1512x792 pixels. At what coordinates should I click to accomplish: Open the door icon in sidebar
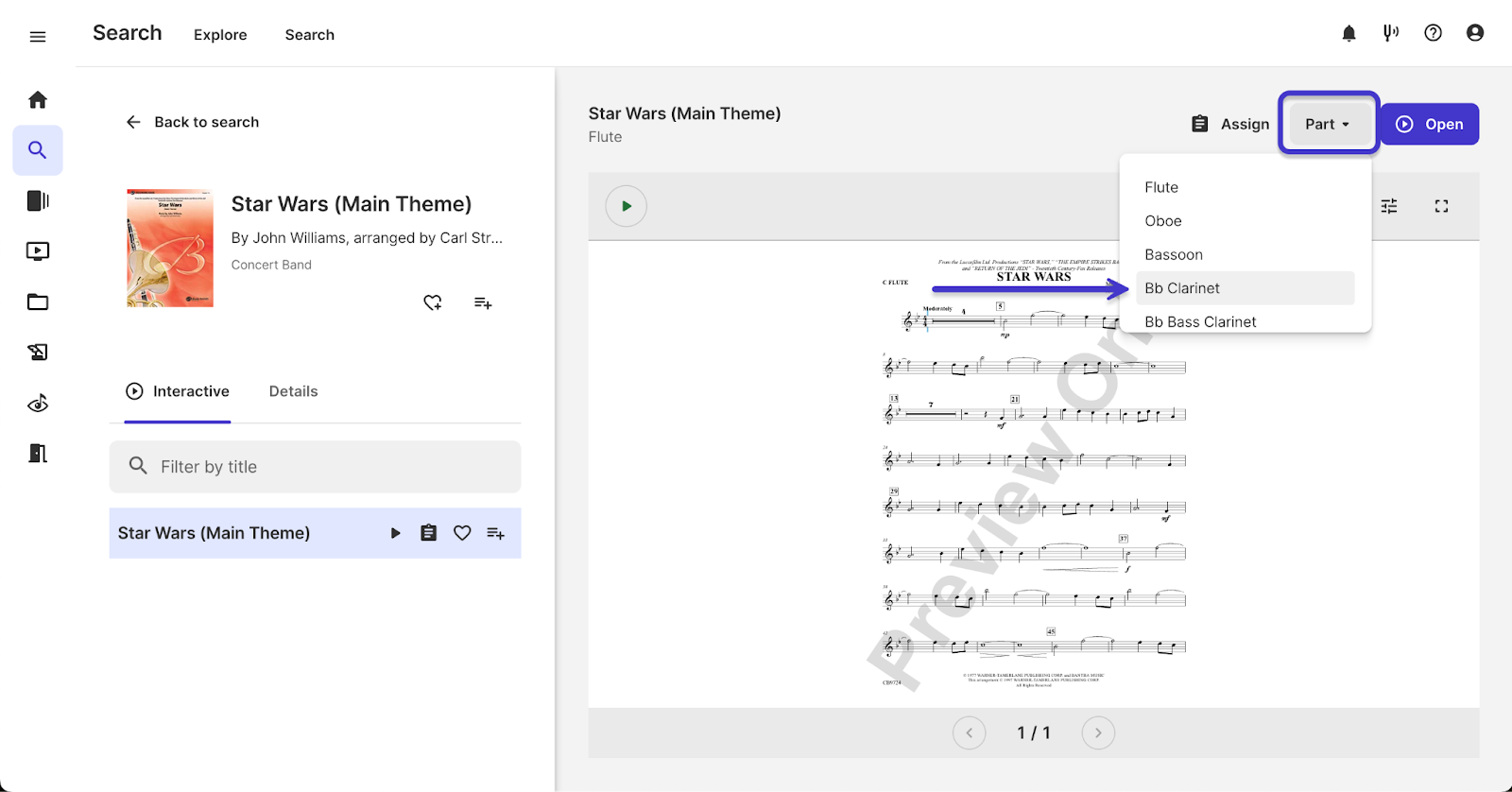(x=38, y=454)
